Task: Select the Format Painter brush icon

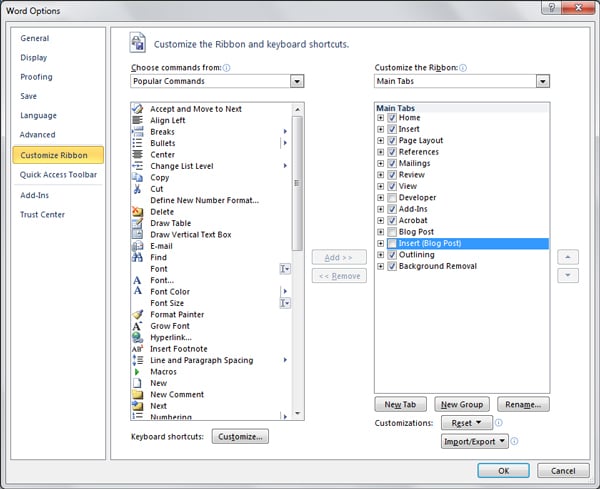Action: [x=137, y=315]
